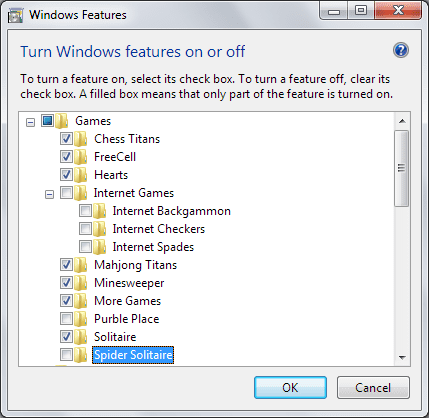Select the More Games label
Screen dimensions: 429x418
coord(128,301)
